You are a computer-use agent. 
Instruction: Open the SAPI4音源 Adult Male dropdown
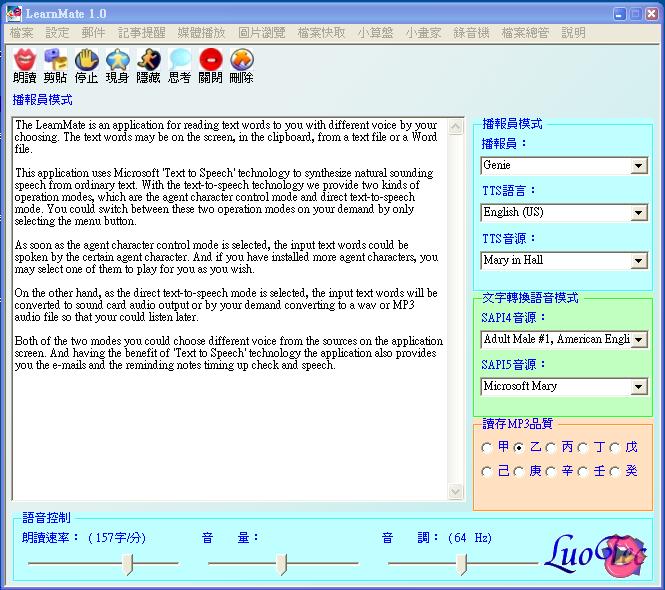click(x=638, y=339)
